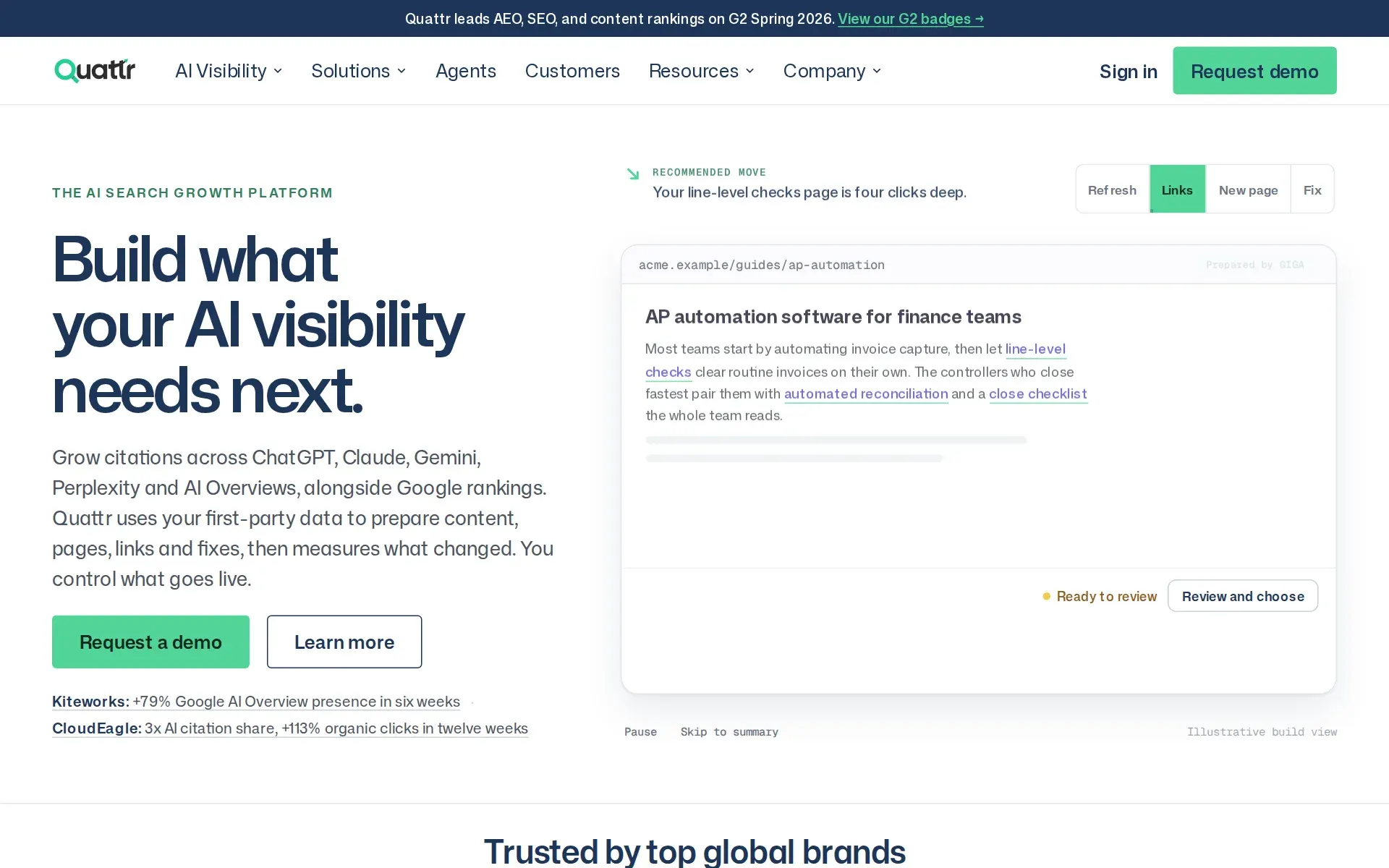Open the Kiteworks case study link
Image resolution: width=1389 pixels, height=868 pixels.
256,702
